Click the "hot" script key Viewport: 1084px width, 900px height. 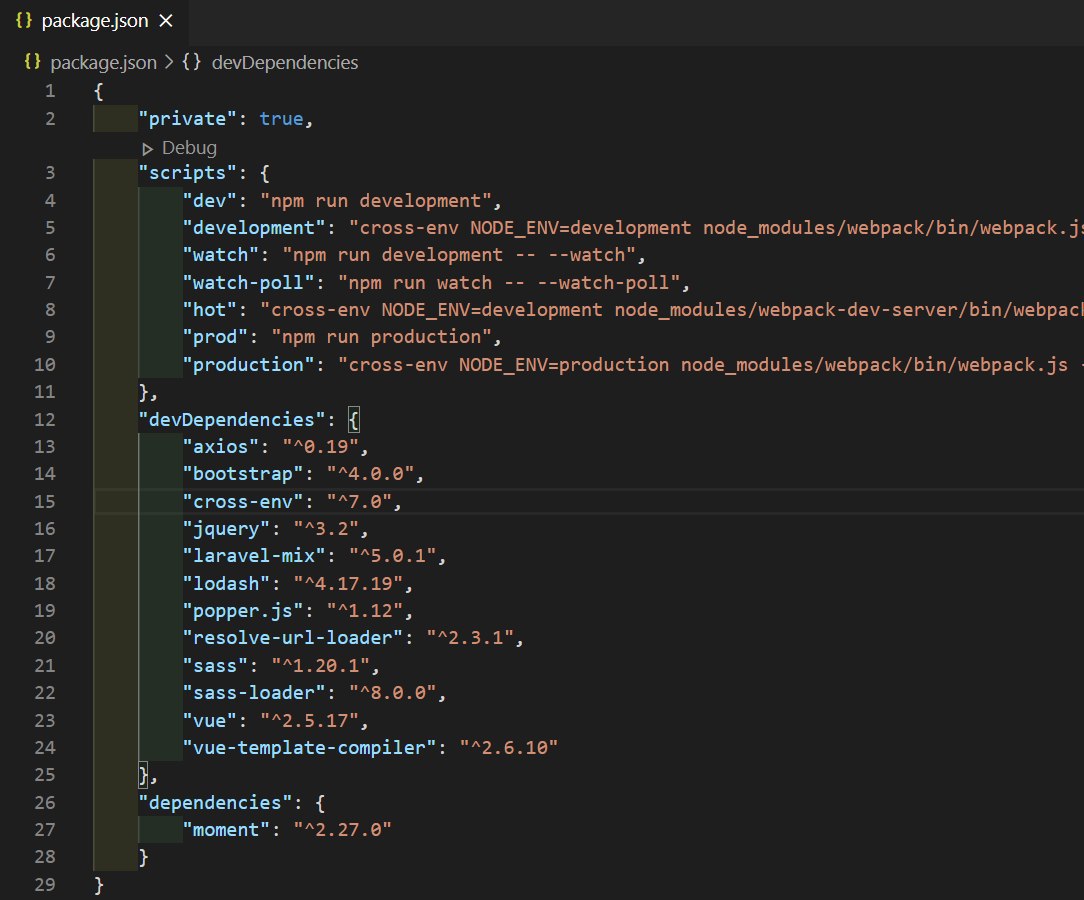[x=210, y=310]
